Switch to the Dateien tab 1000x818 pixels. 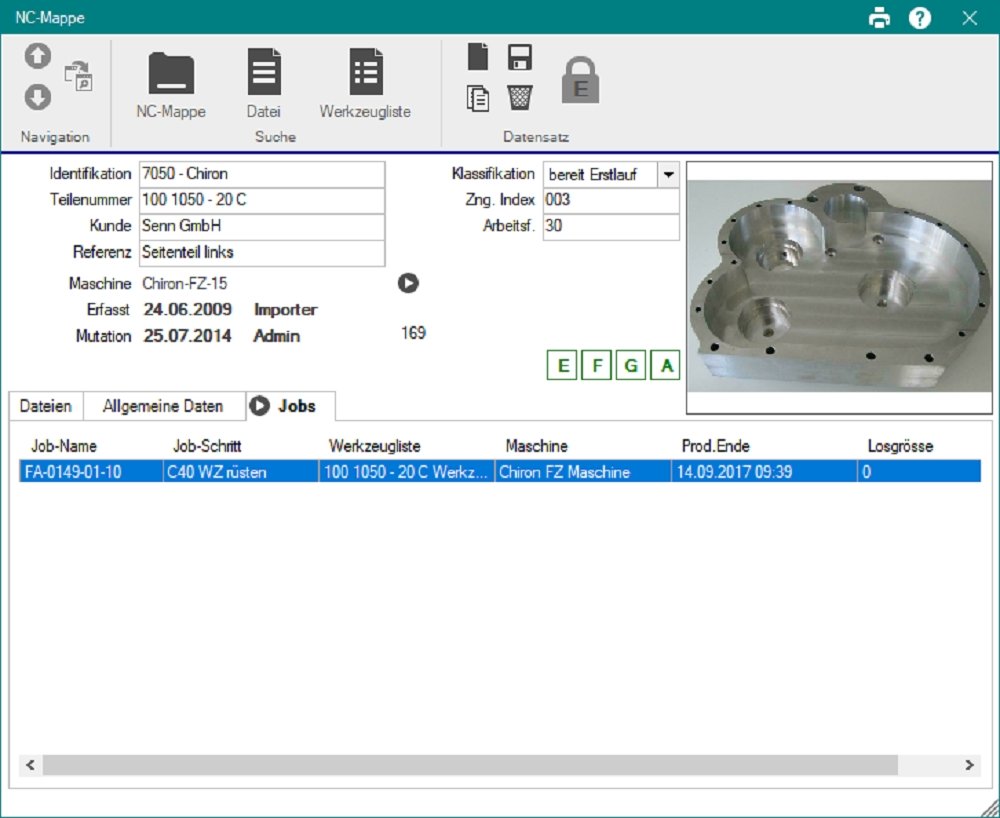46,406
